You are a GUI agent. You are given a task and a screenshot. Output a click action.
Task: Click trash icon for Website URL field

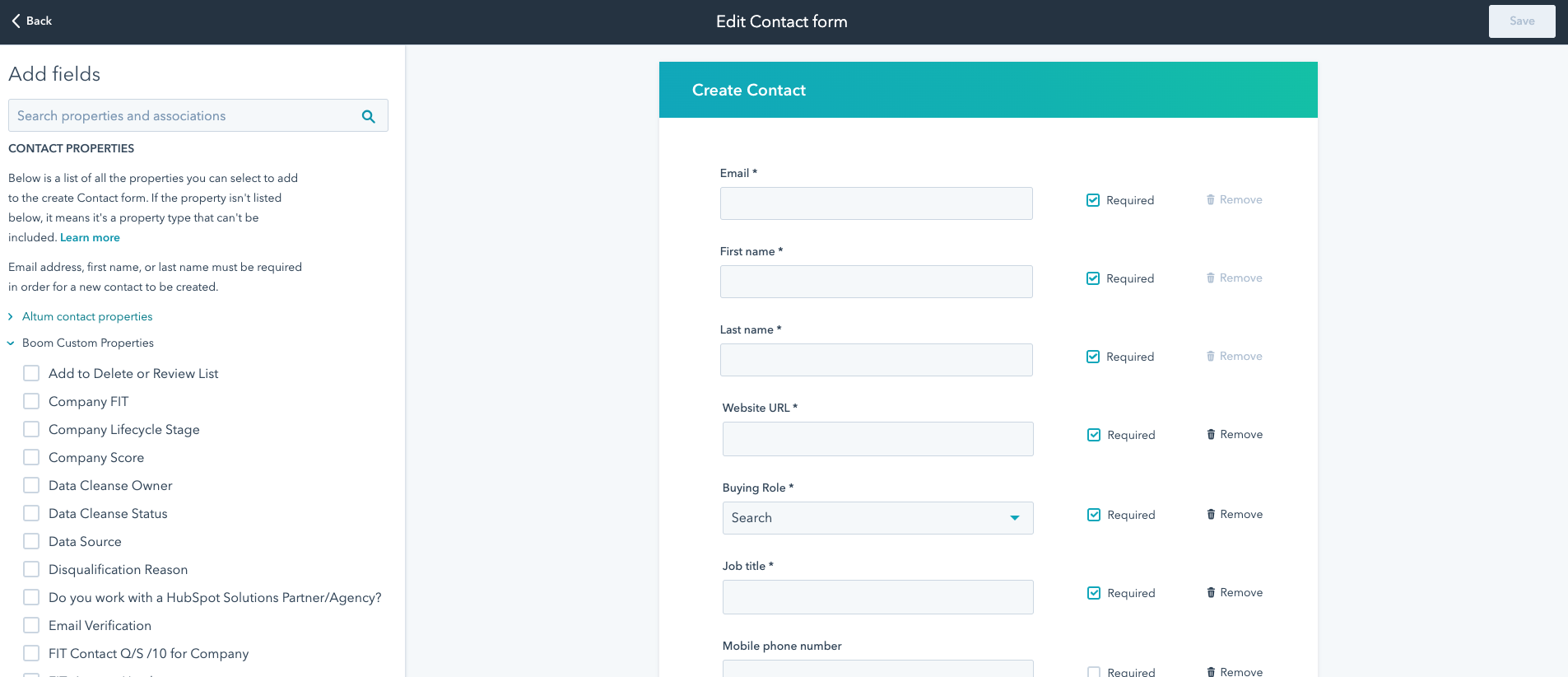tap(1211, 434)
